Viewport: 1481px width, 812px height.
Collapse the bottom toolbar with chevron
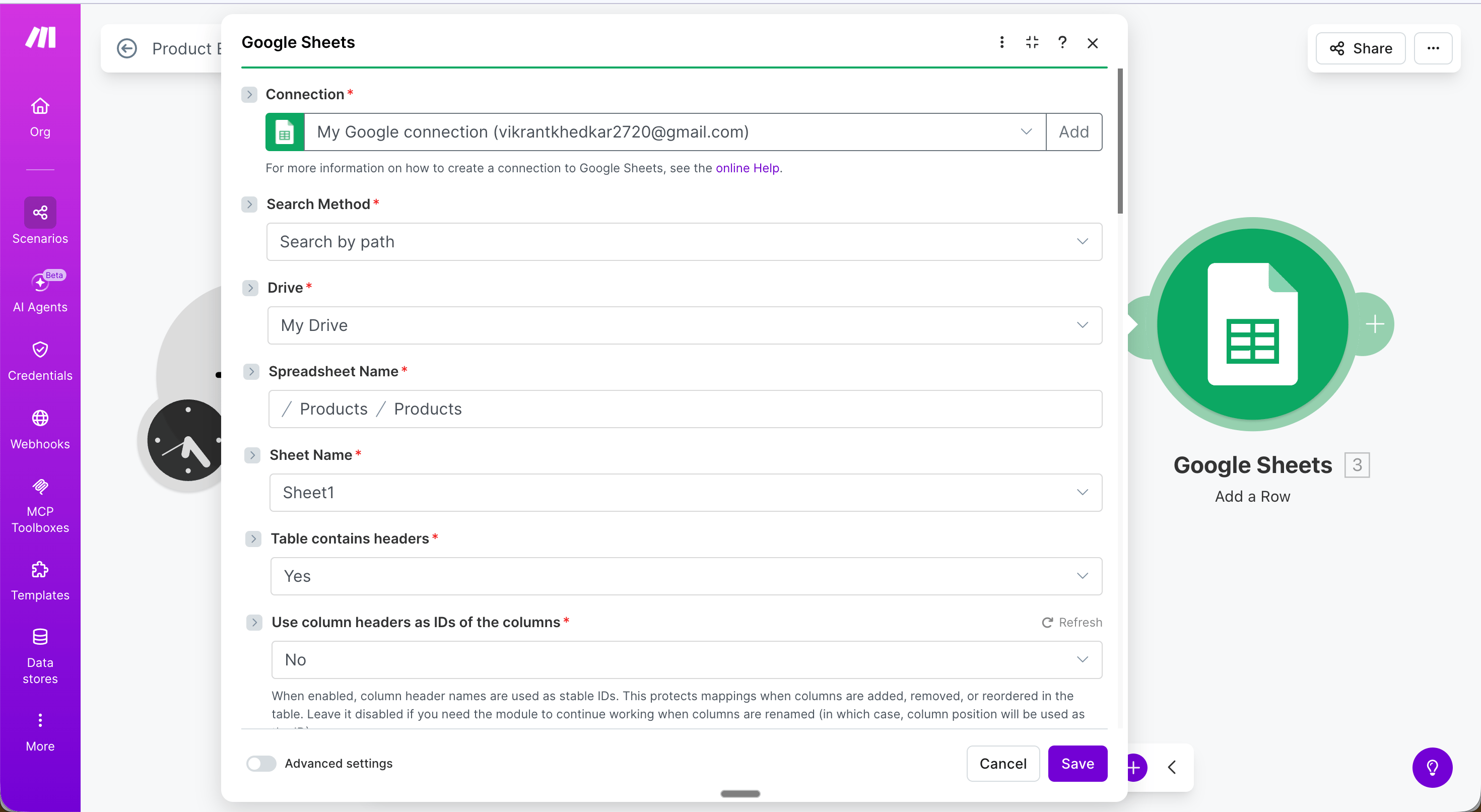pyautogui.click(x=1172, y=767)
